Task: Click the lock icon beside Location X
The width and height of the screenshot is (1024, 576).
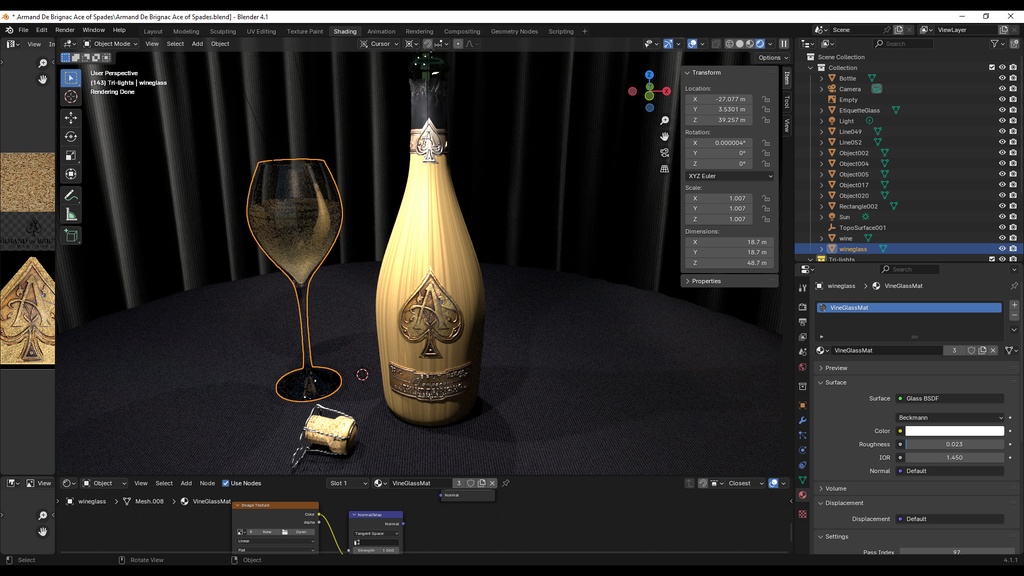Action: pyautogui.click(x=766, y=99)
